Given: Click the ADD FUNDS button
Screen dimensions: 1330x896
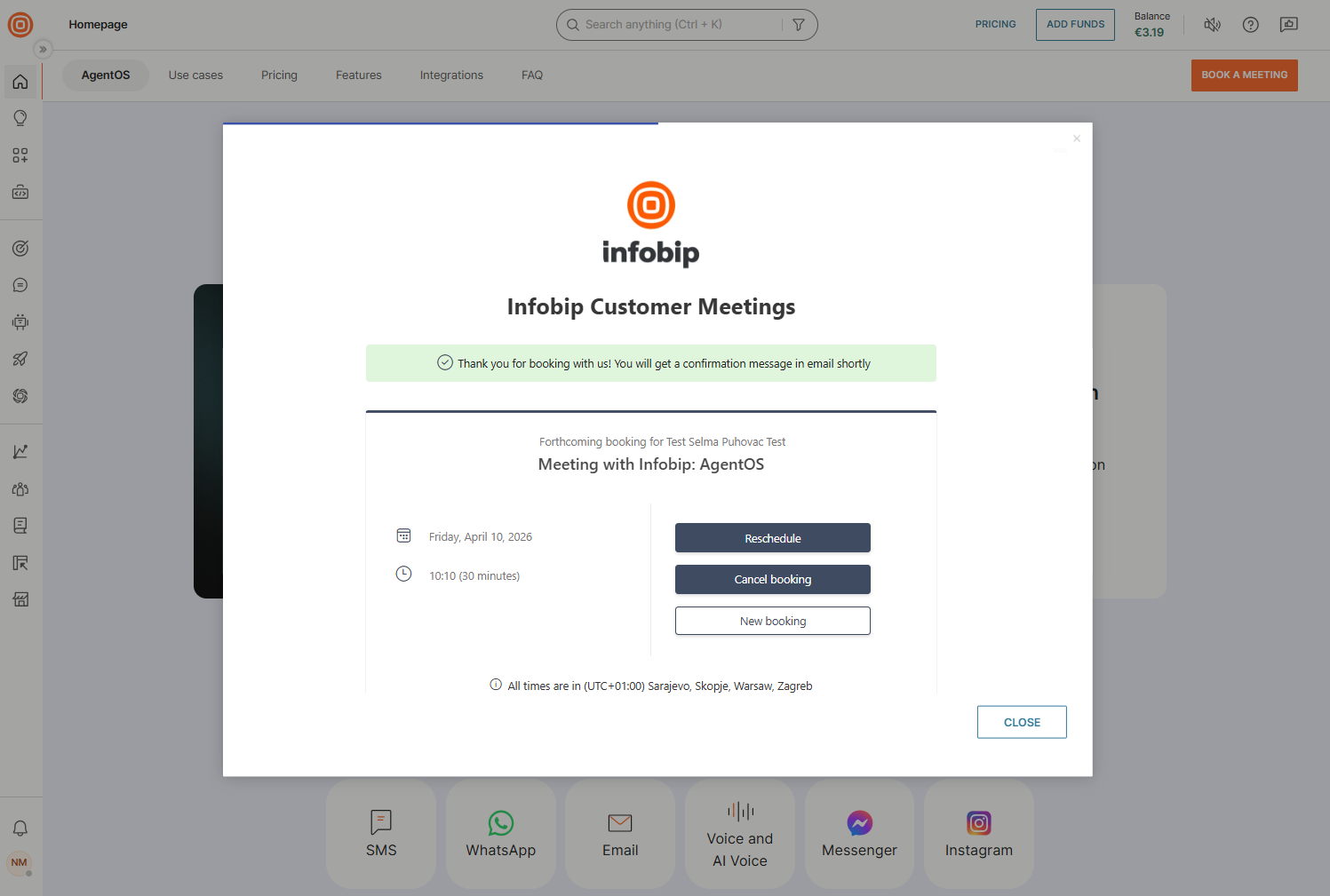Looking at the screenshot, I should pos(1075,24).
